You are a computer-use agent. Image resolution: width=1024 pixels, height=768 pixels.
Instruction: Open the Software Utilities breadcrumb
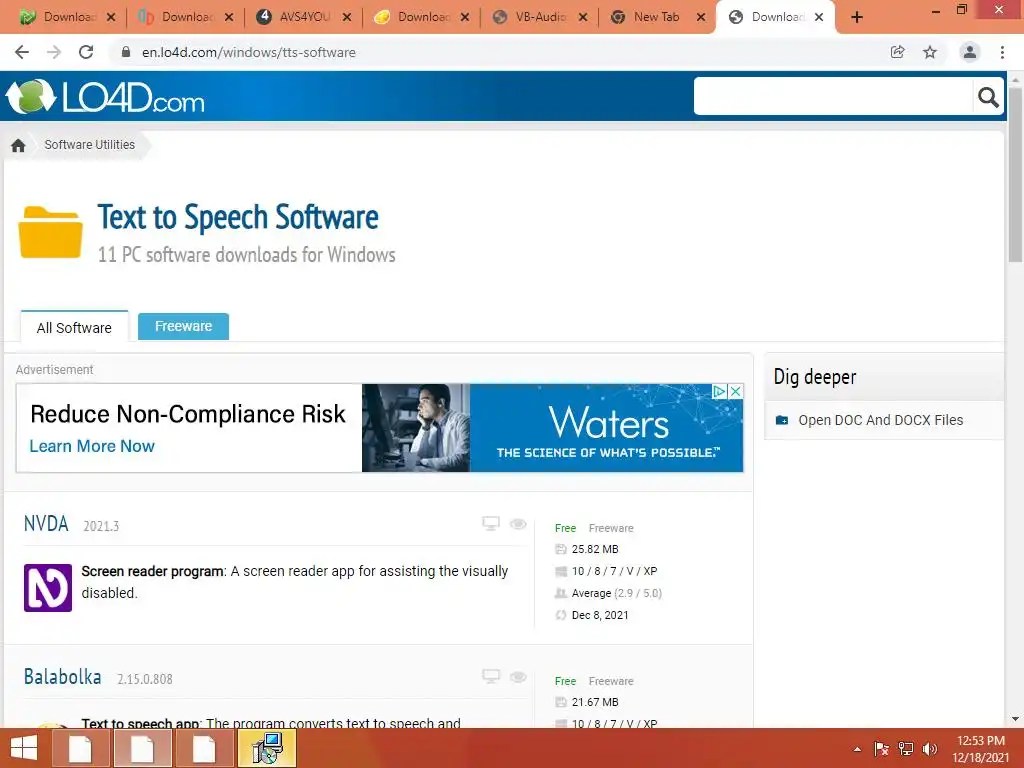click(89, 145)
